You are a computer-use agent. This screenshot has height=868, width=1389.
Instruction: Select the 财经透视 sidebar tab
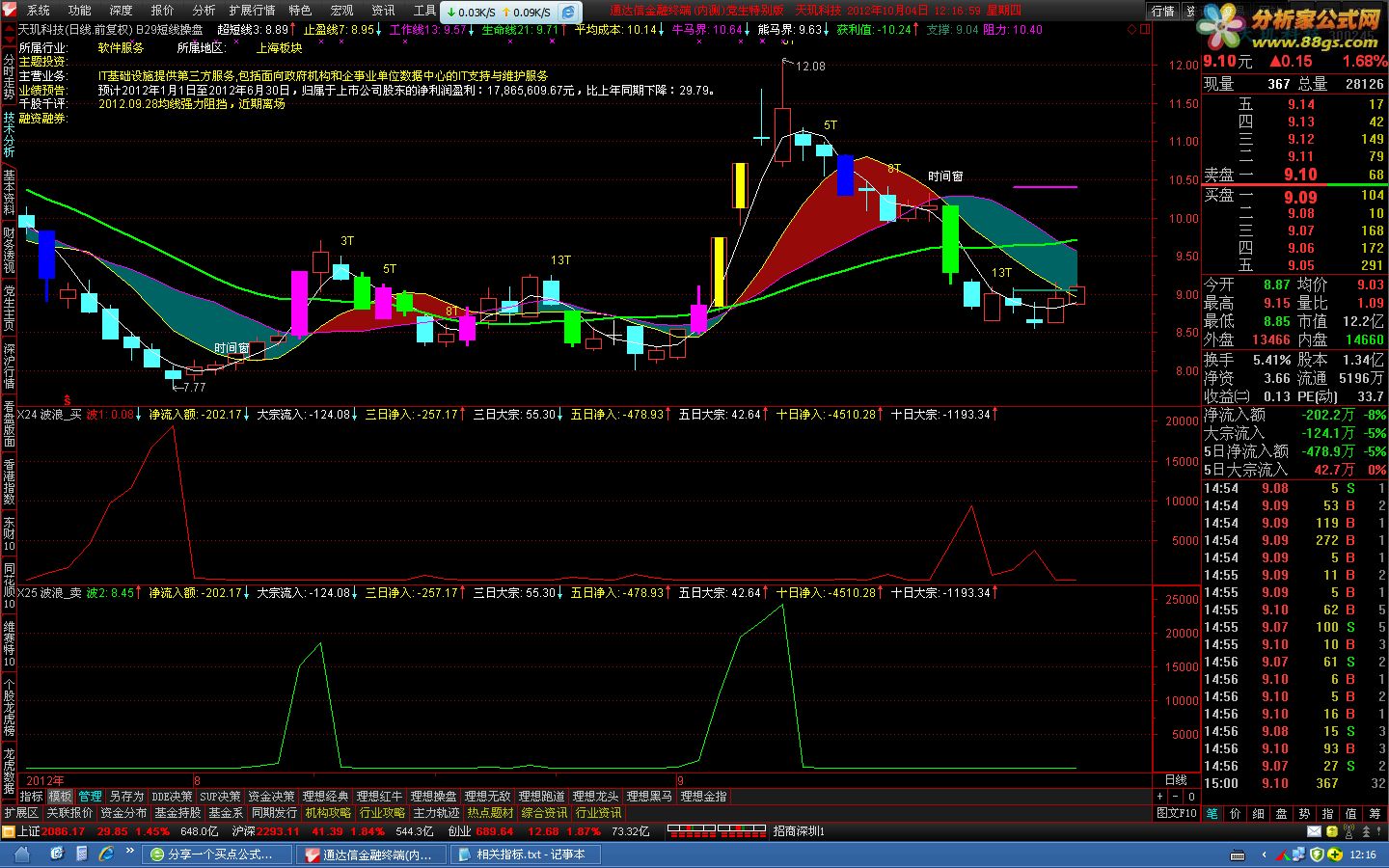[x=9, y=252]
